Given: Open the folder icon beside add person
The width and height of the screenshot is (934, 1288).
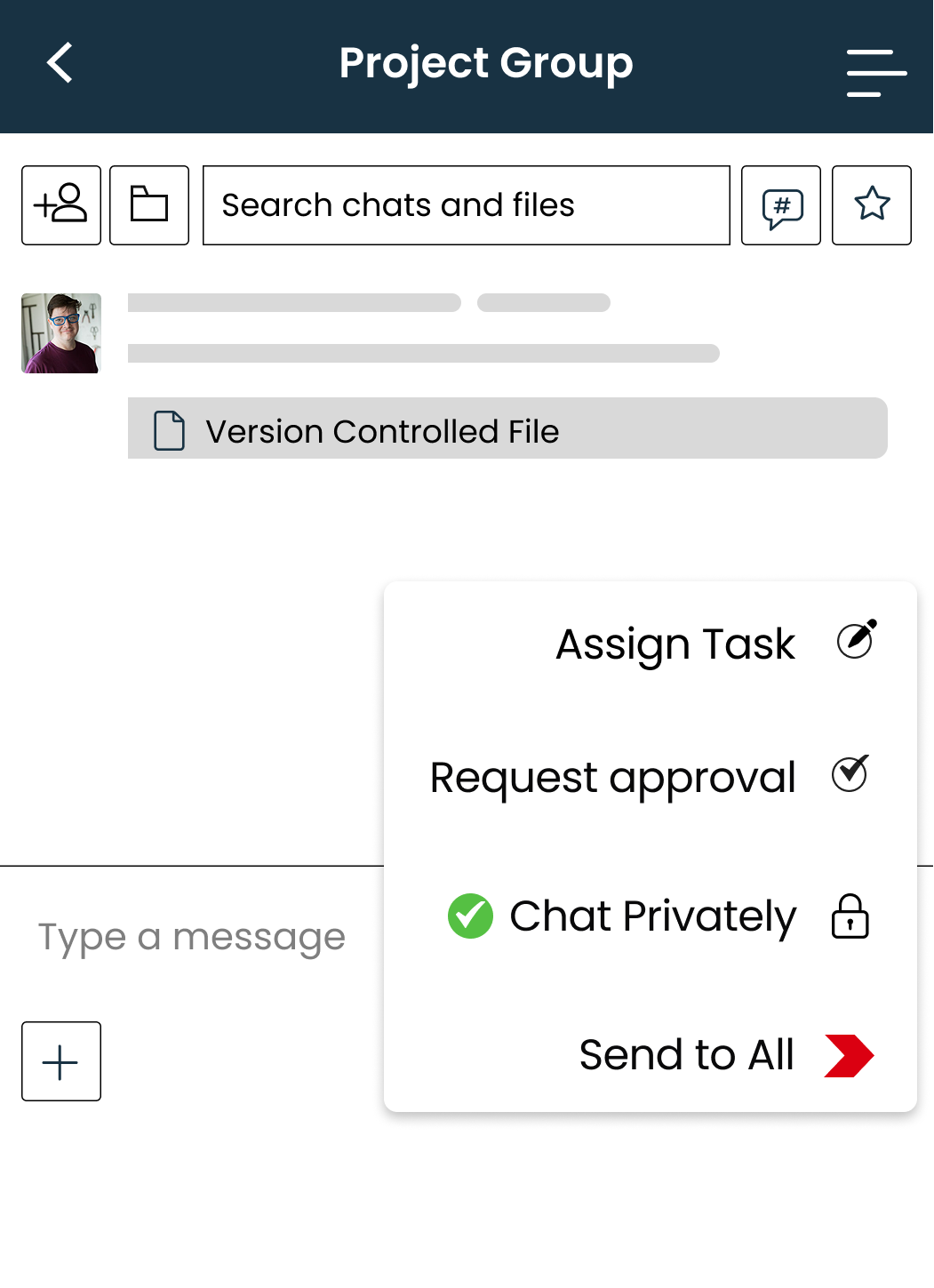Looking at the screenshot, I should tap(148, 205).
